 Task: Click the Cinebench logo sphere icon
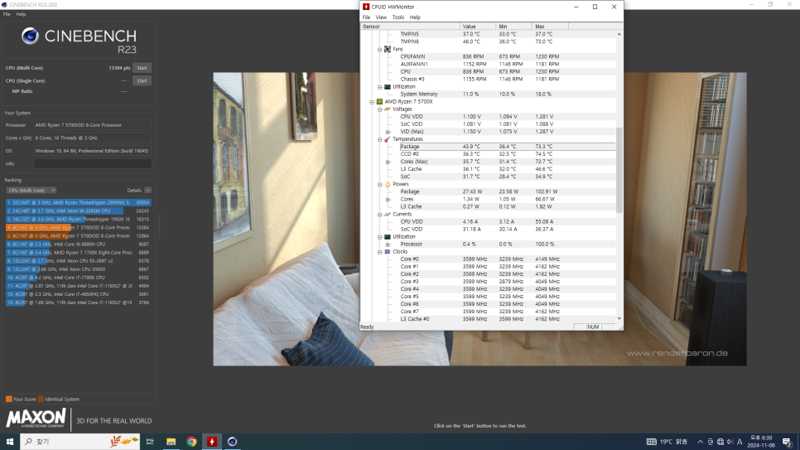[30, 36]
